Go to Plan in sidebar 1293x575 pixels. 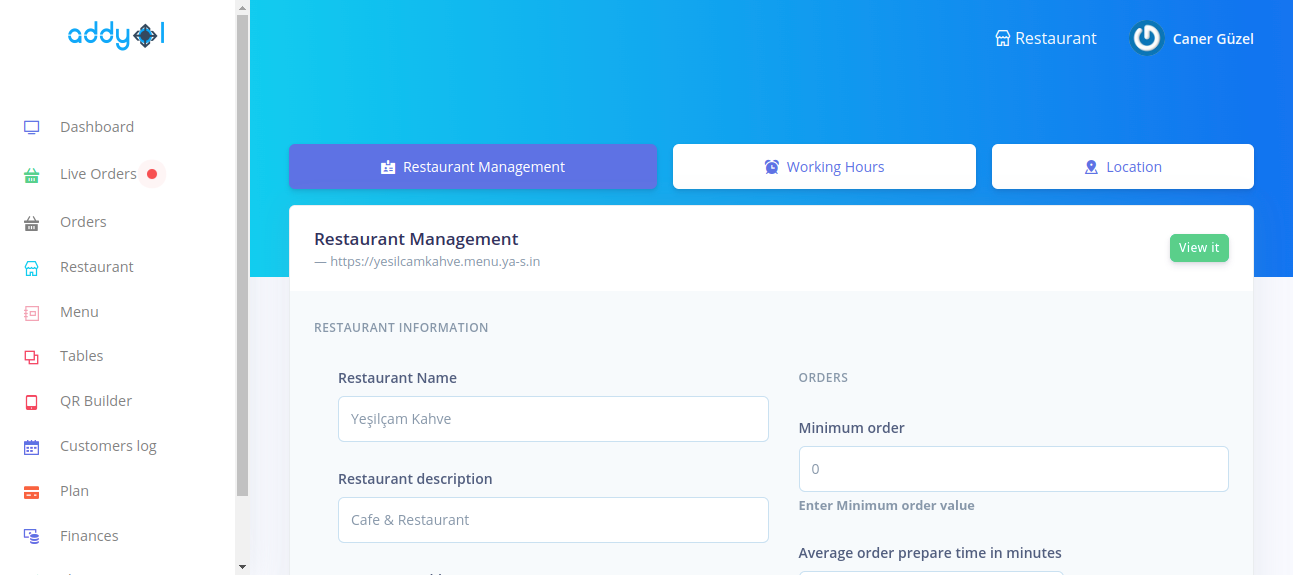click(x=74, y=491)
